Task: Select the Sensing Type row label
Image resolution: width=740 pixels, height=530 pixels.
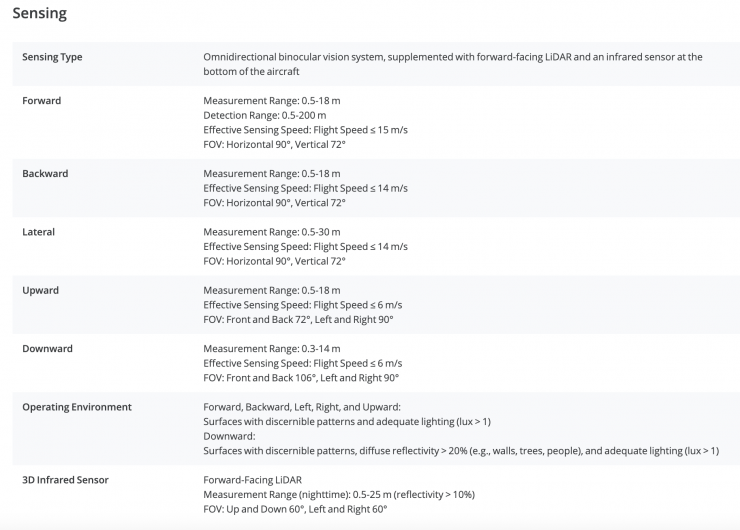Action: click(x=52, y=57)
